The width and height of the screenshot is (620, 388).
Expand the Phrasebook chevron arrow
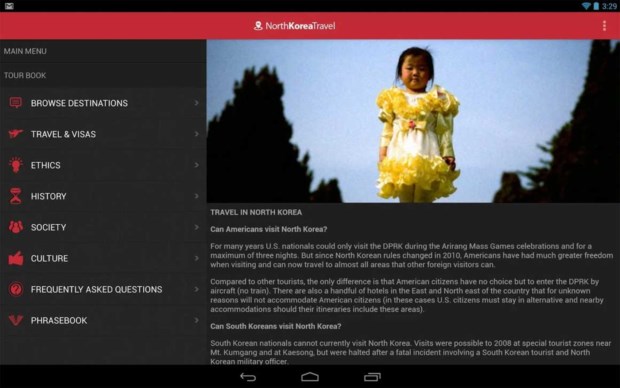pos(197,320)
